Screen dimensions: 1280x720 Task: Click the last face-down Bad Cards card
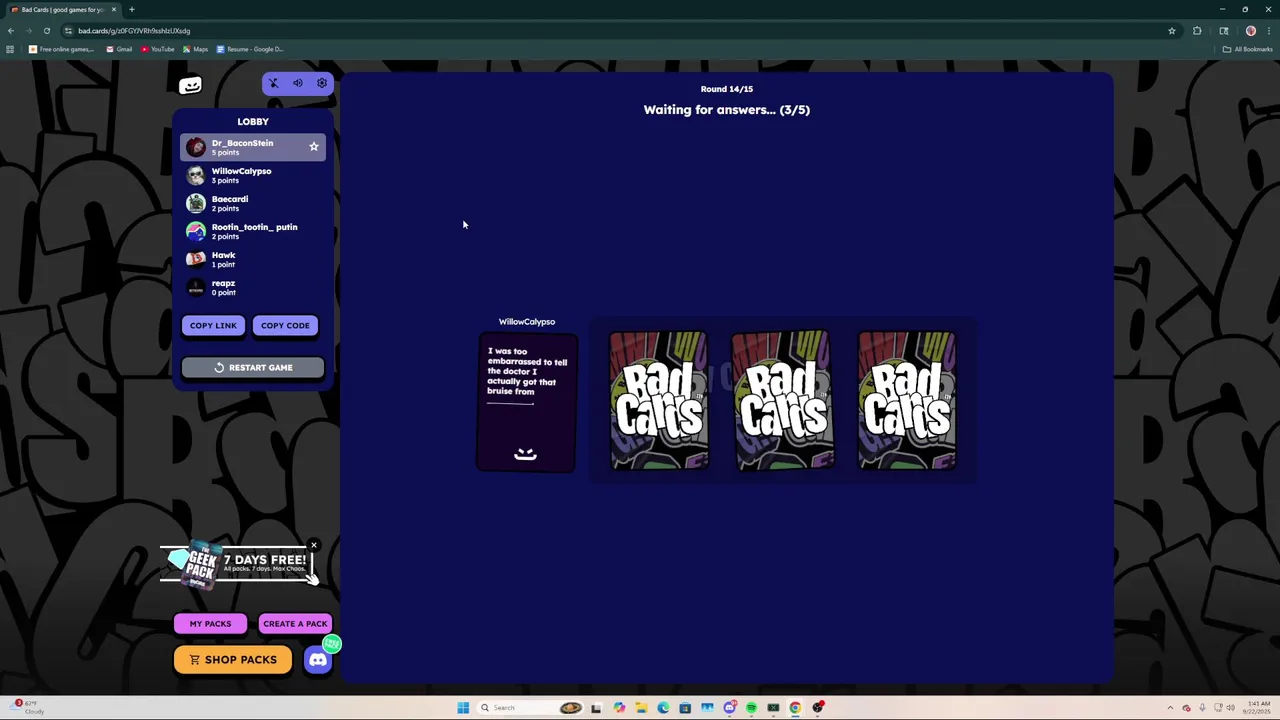(906, 400)
